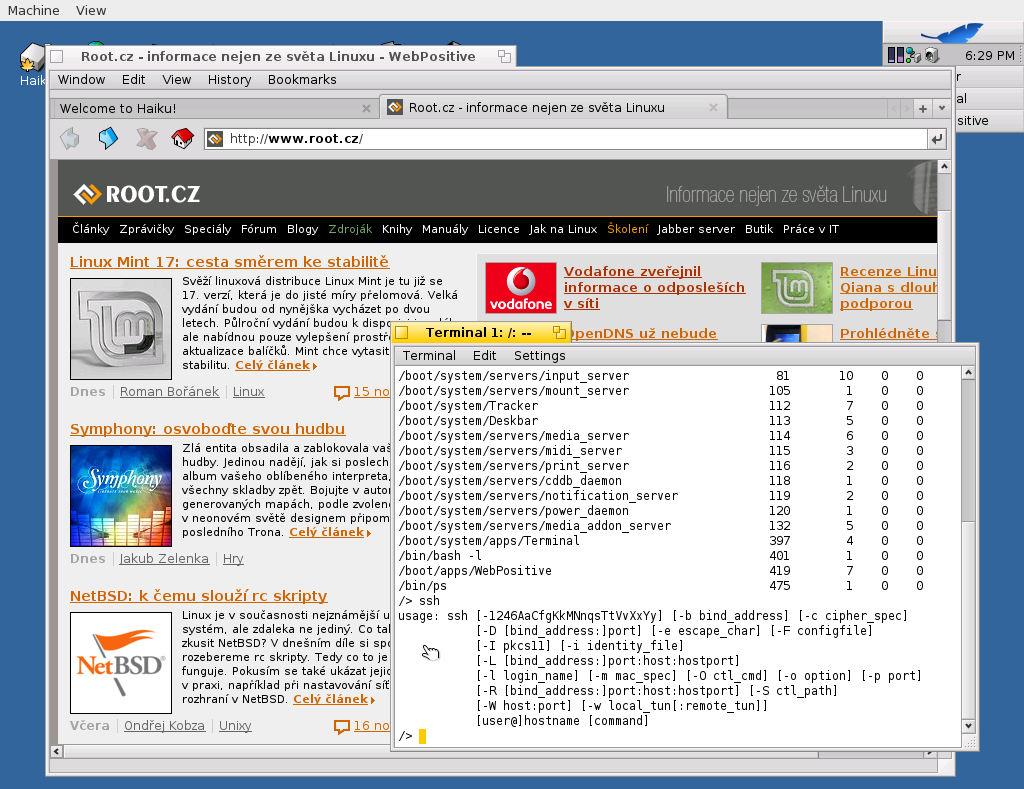Select the Root.cz browser tab

tap(553, 108)
